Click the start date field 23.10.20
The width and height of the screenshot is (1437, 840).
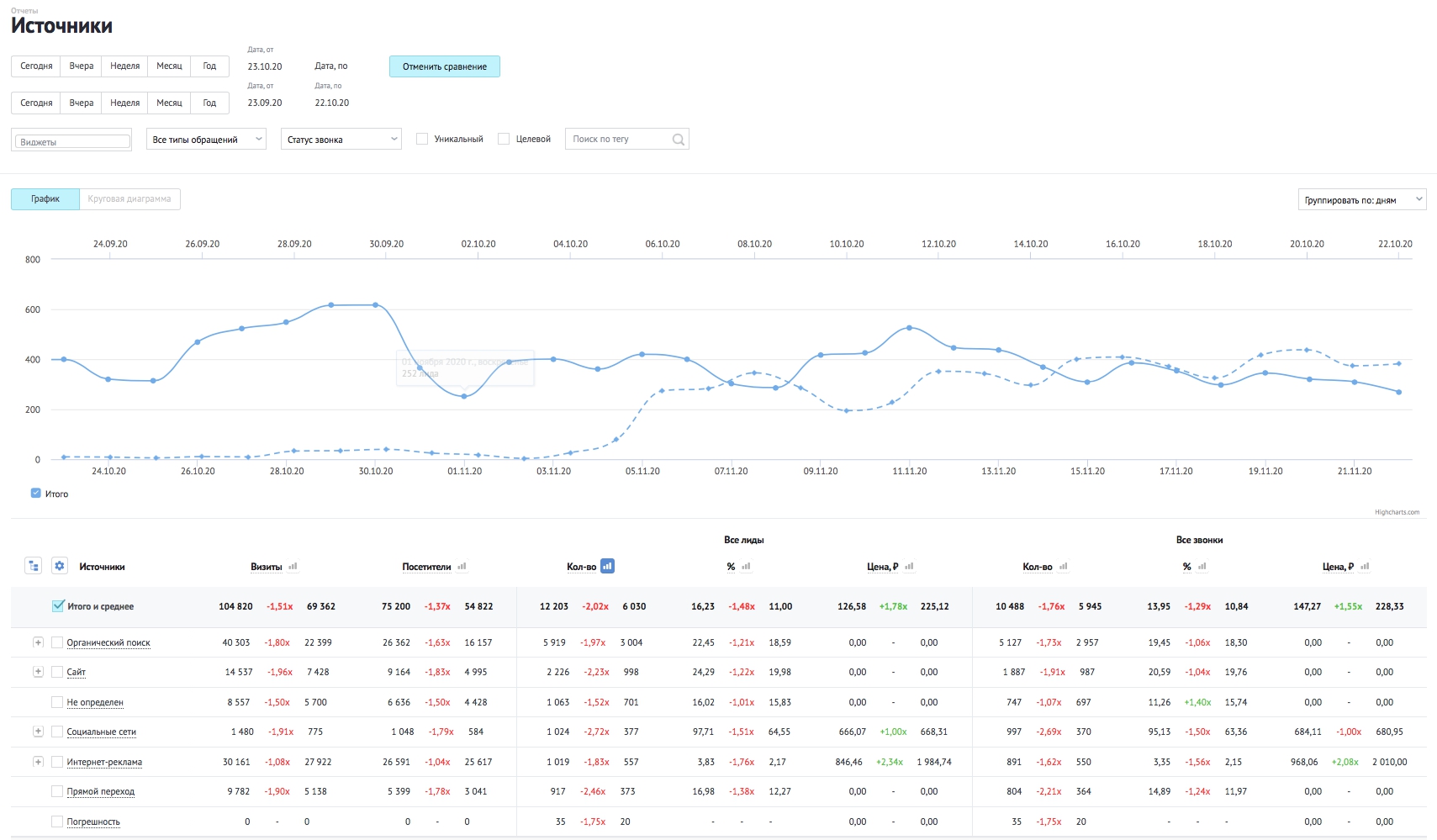click(x=265, y=66)
